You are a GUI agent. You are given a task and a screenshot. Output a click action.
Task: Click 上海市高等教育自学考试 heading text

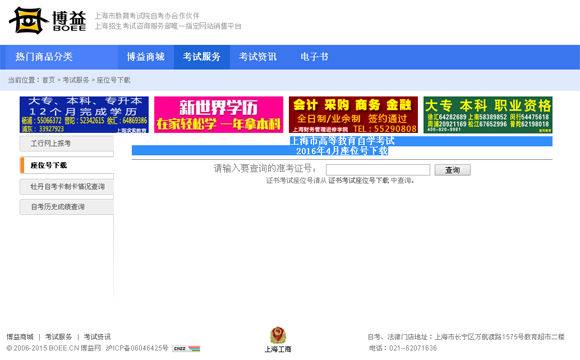[x=342, y=141]
